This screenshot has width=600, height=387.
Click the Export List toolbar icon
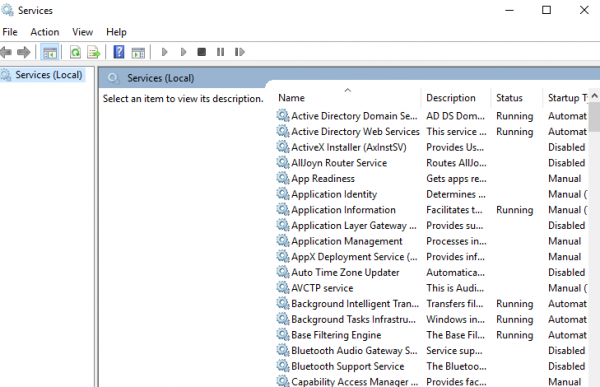[94, 52]
